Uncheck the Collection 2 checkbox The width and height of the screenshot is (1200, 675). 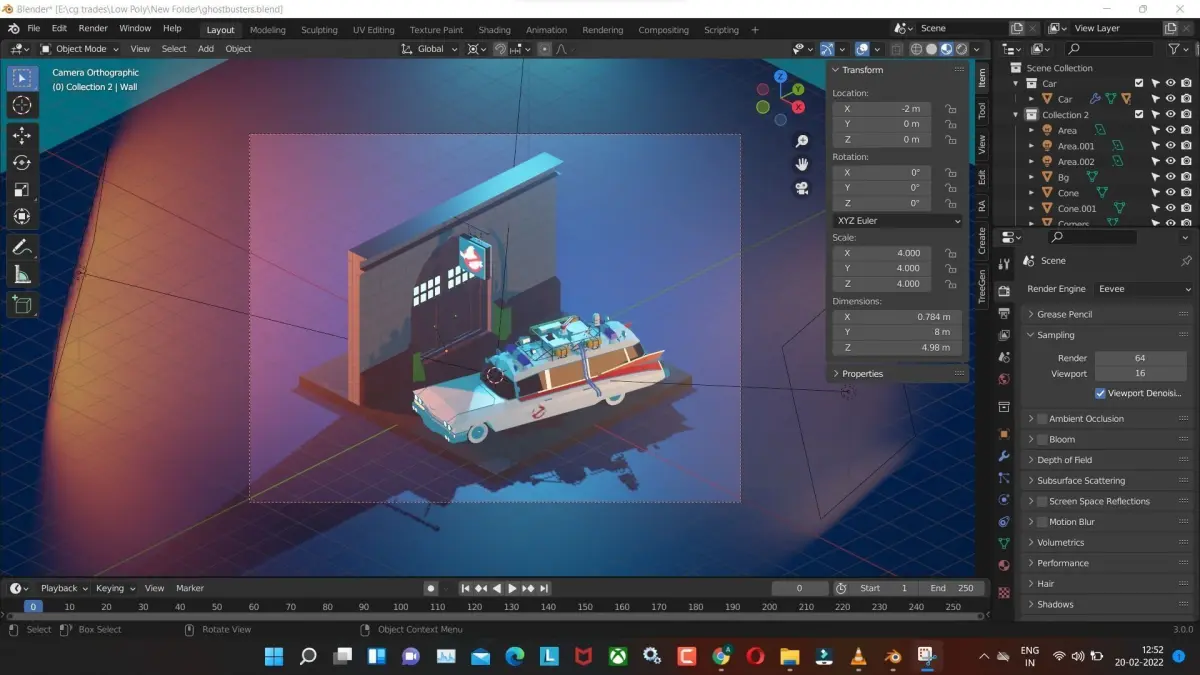coord(1139,115)
